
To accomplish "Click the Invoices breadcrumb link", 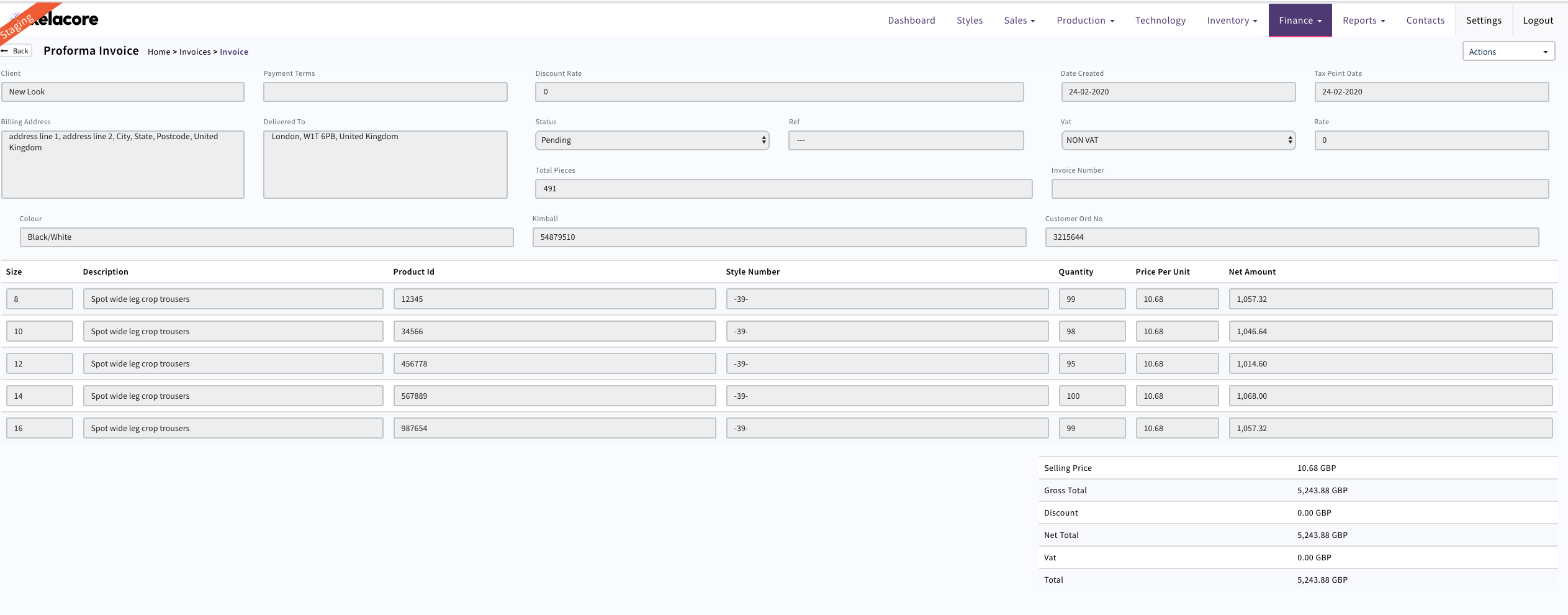I will point(195,52).
